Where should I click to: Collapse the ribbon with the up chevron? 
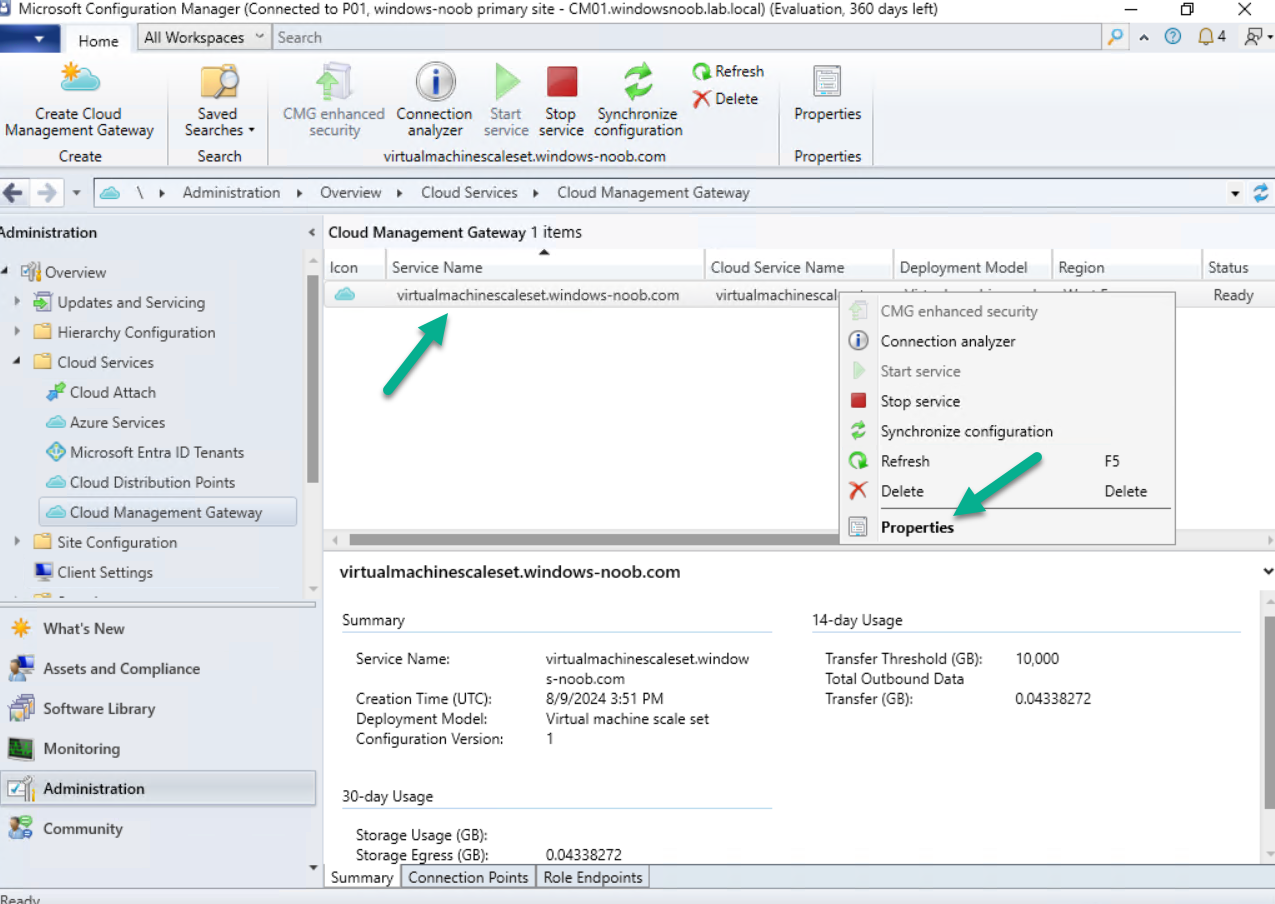(x=1144, y=37)
